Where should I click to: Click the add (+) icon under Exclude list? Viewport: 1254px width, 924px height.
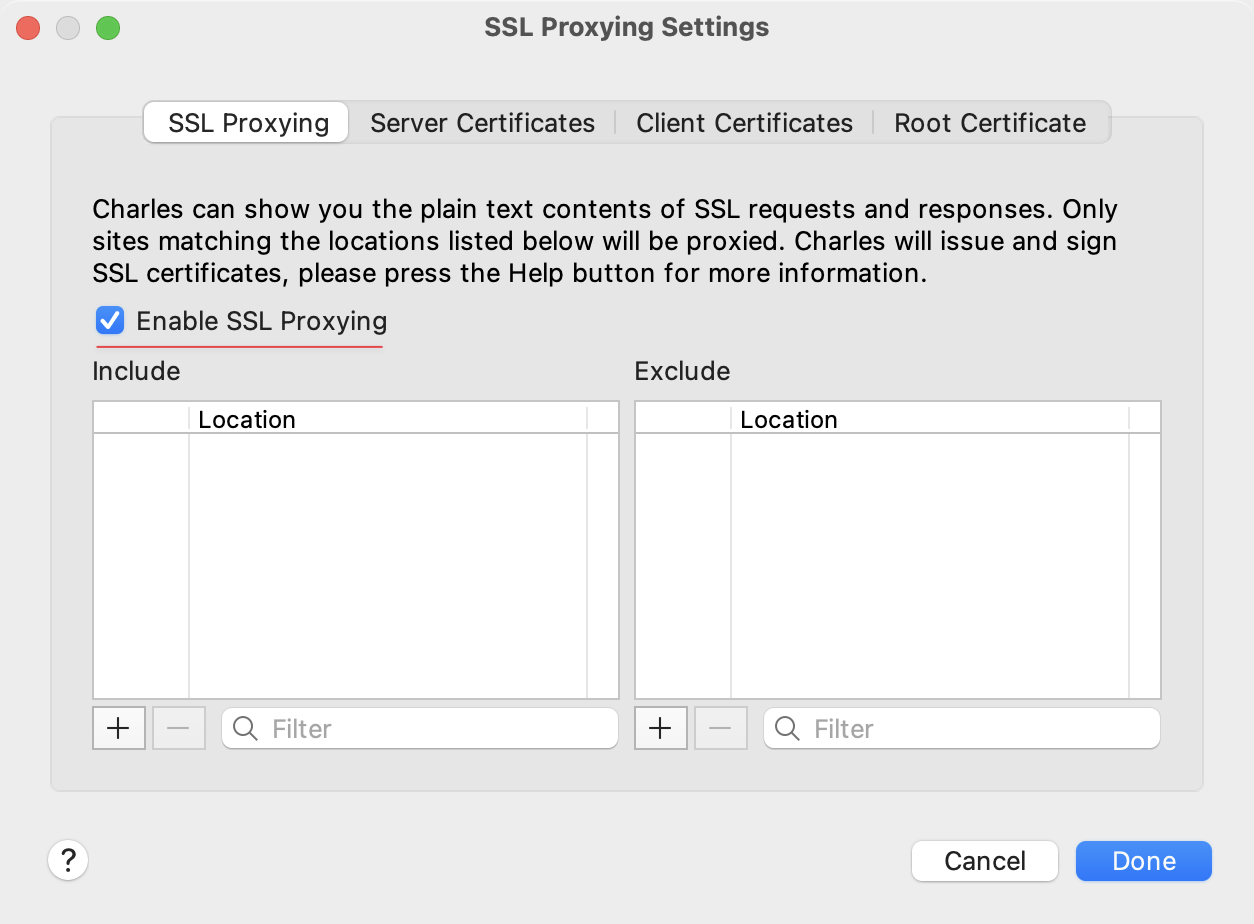[660, 728]
